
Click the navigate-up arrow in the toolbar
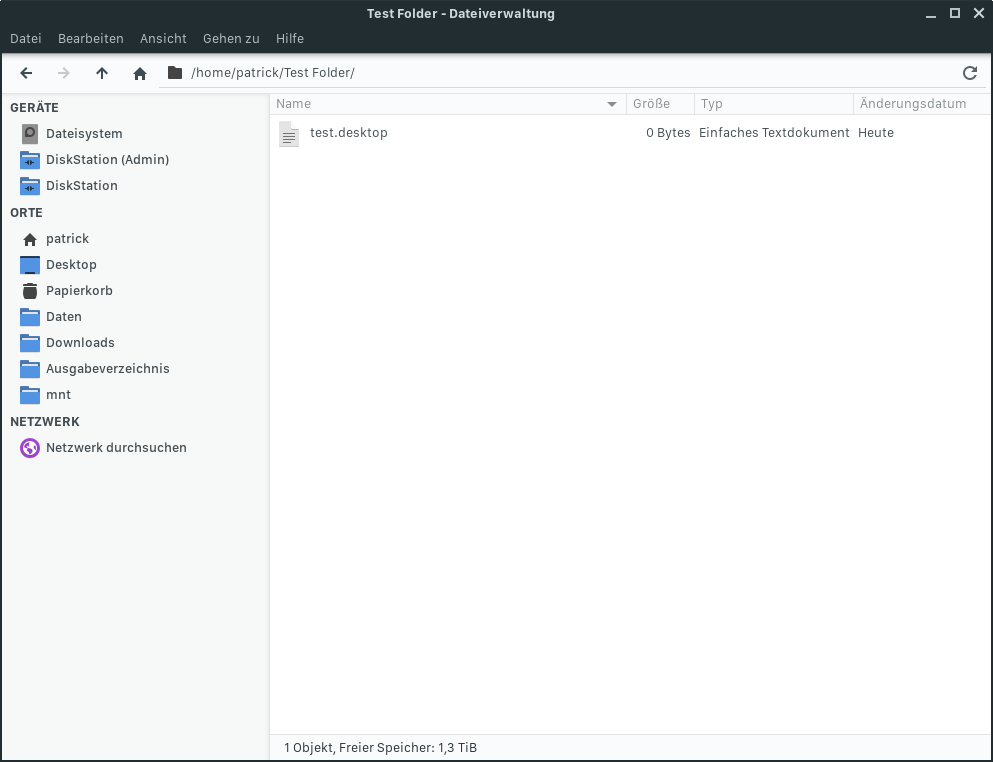coord(101,72)
